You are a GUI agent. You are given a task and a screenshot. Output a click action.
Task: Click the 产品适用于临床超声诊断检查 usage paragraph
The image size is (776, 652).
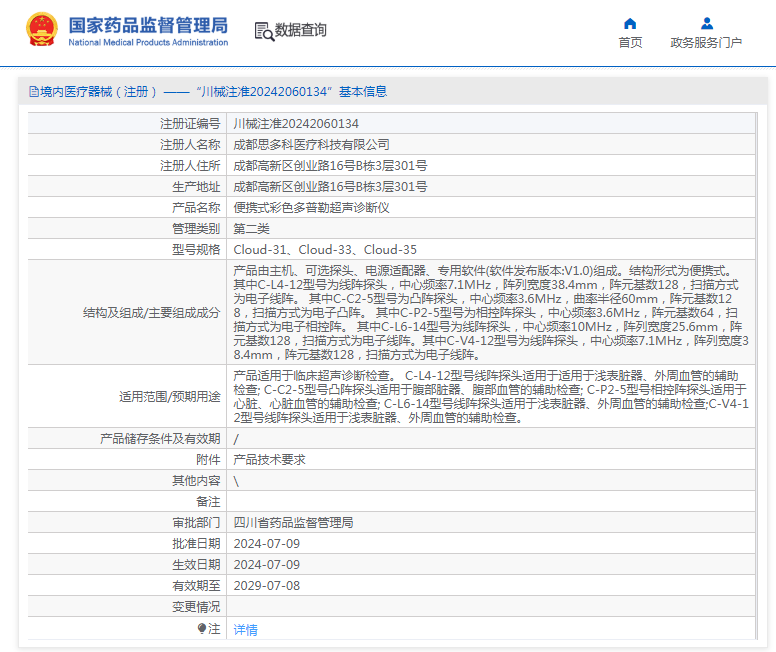tap(491, 397)
